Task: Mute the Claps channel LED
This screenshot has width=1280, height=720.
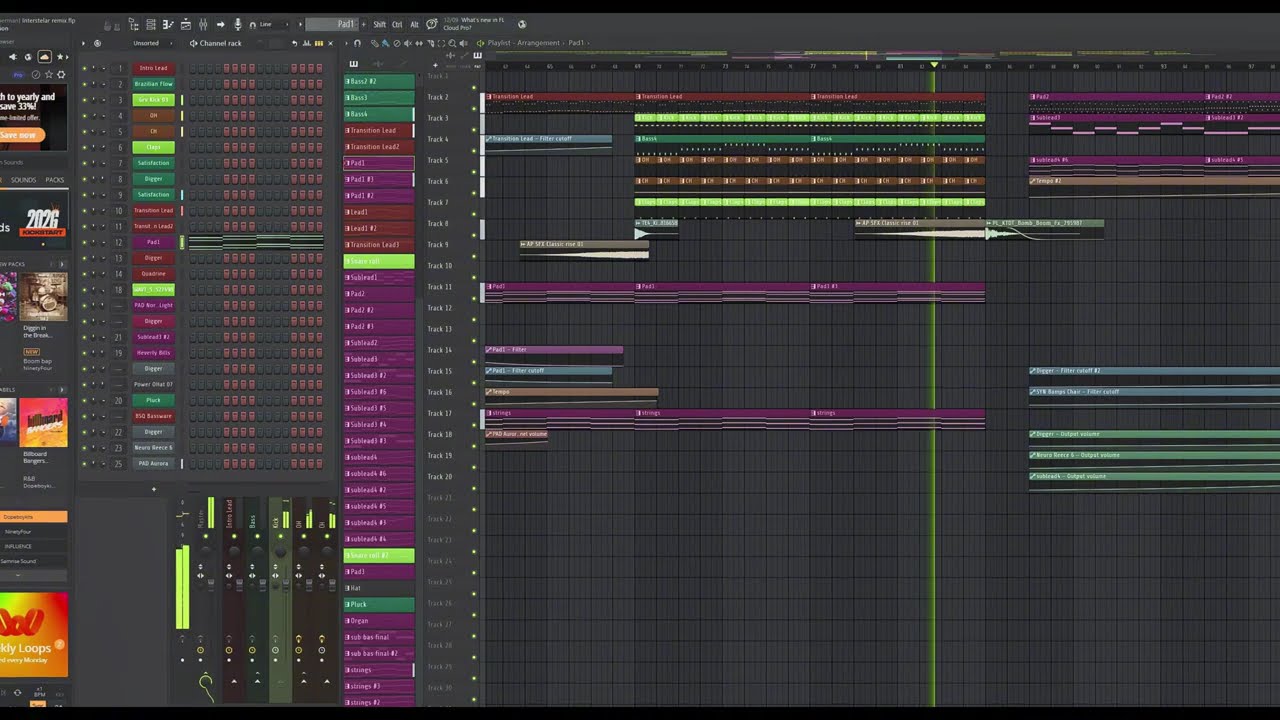Action: tap(84, 147)
